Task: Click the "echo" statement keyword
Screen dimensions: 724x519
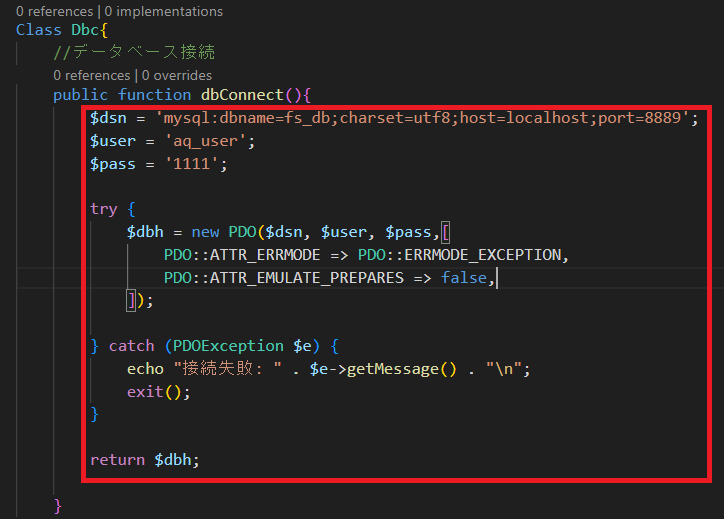Action: tap(145, 369)
